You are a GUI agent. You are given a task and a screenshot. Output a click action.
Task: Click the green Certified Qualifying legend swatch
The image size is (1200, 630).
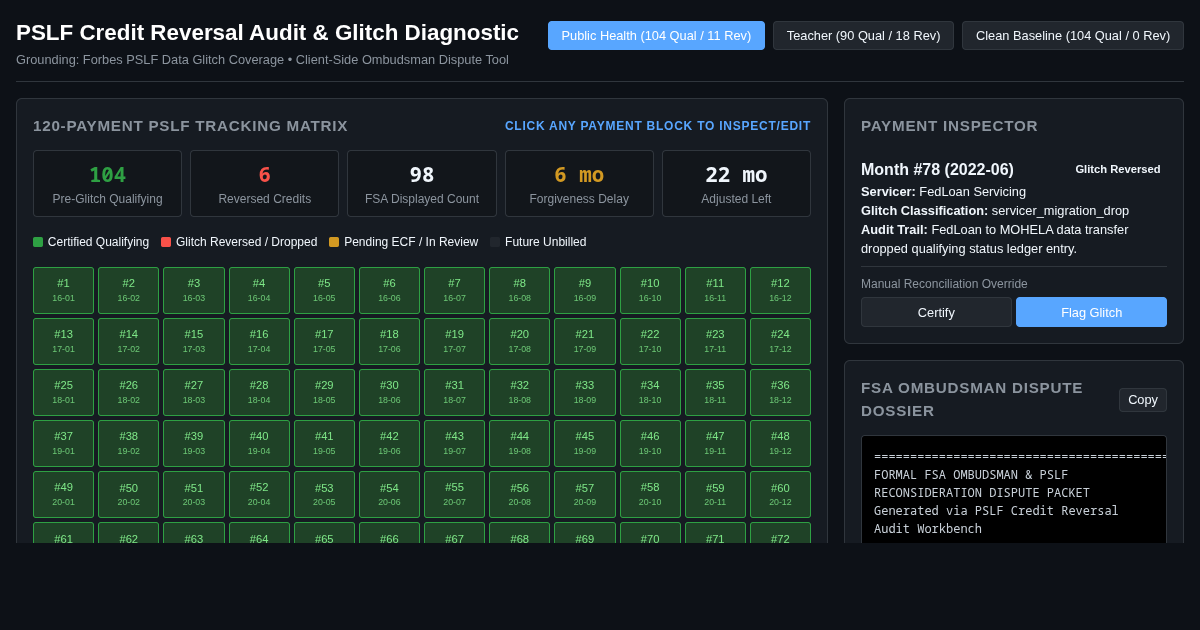tap(38, 242)
